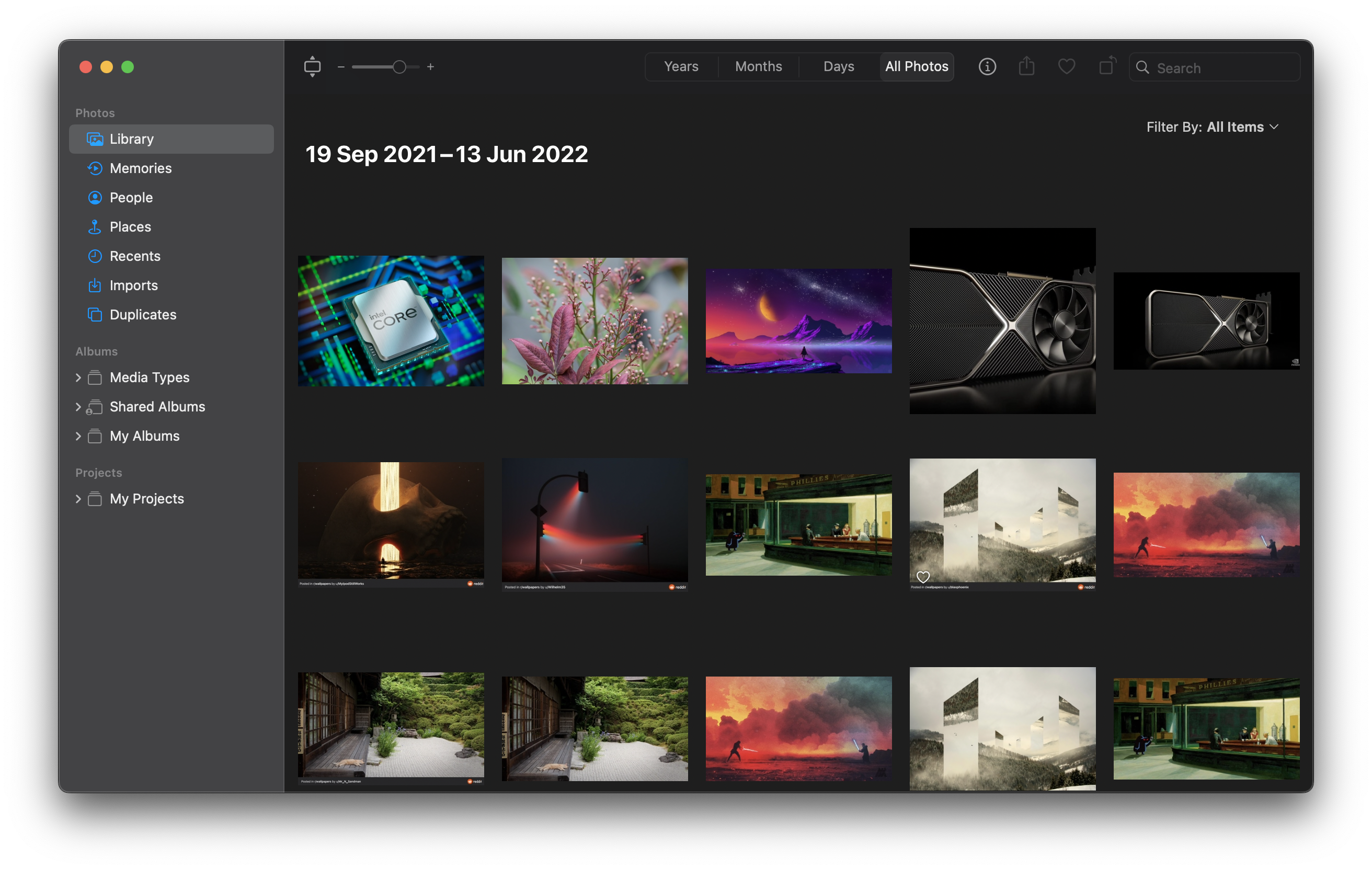This screenshot has height=870, width=1372.
Task: Open the Duplicates section
Action: pyautogui.click(x=142, y=315)
